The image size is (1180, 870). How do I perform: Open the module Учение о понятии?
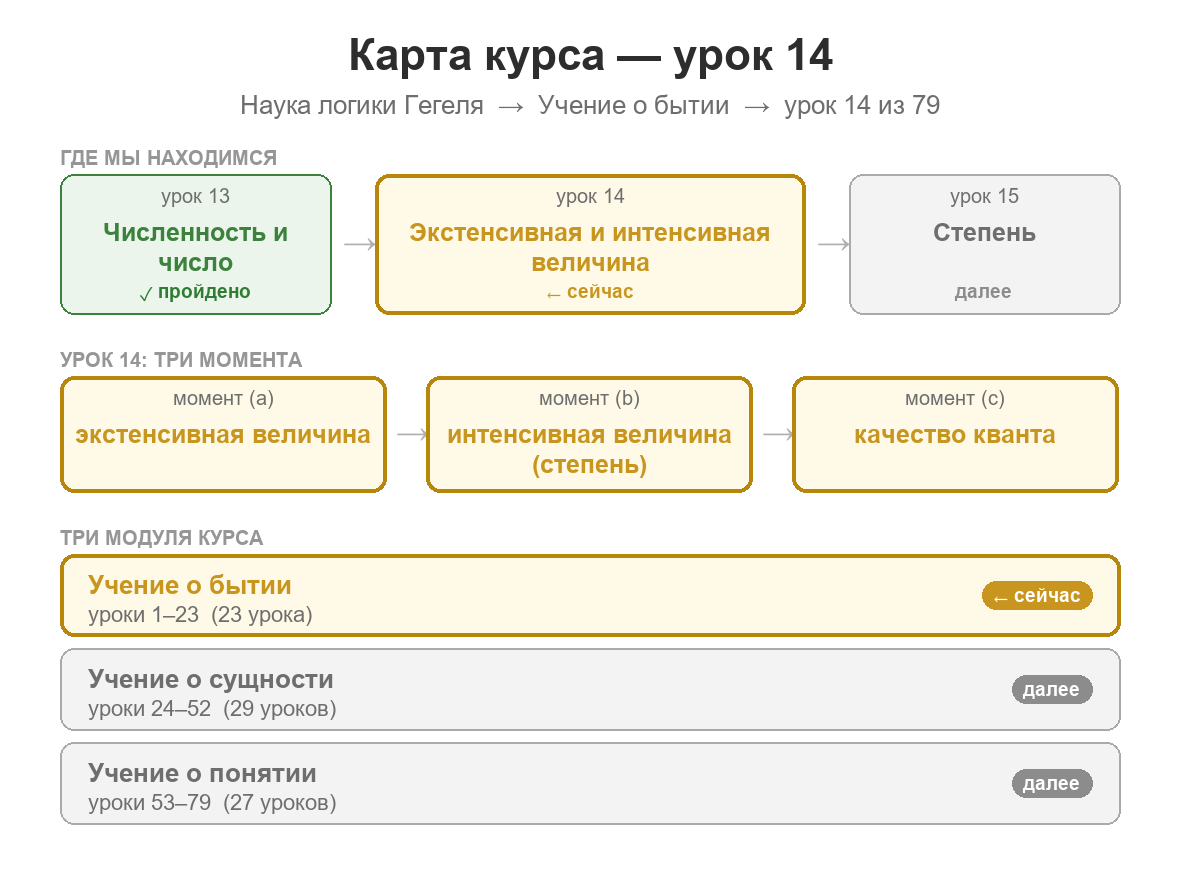(x=590, y=783)
